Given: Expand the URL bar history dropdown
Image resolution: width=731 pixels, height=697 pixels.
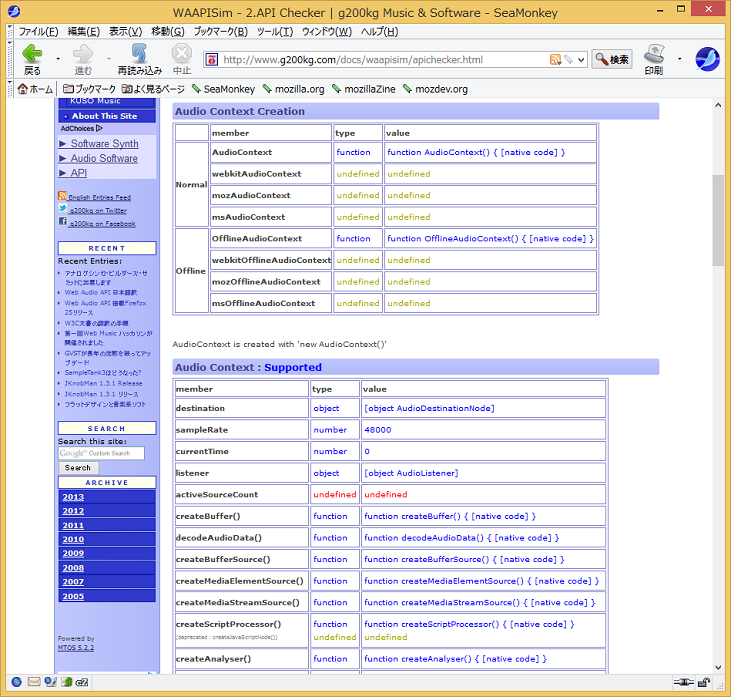Looking at the screenshot, I should pos(580,60).
